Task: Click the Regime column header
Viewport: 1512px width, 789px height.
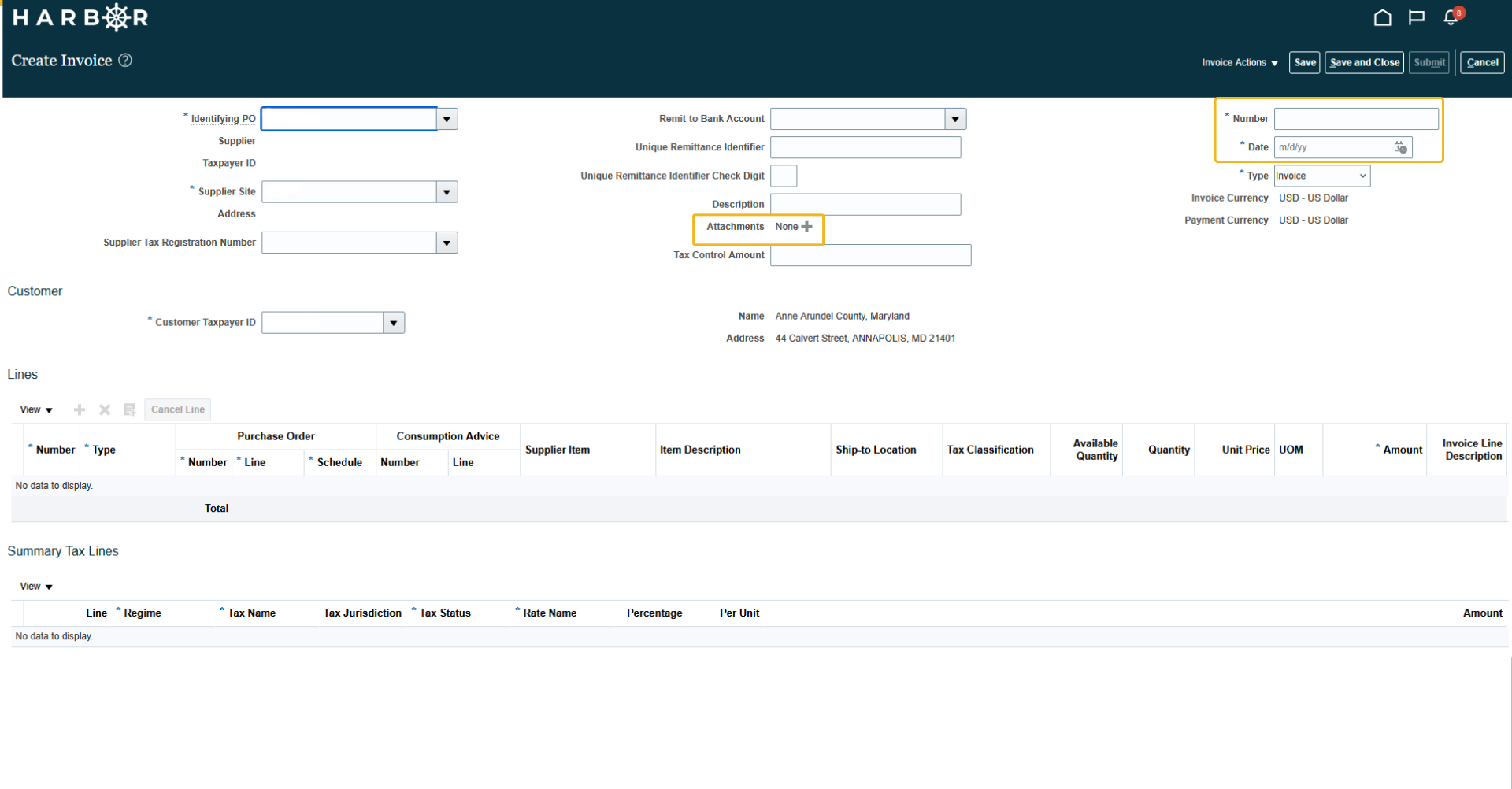Action: pyautogui.click(x=143, y=613)
